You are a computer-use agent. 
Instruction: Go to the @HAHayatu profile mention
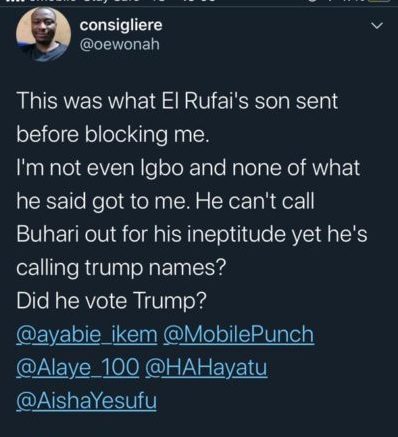click(x=206, y=368)
